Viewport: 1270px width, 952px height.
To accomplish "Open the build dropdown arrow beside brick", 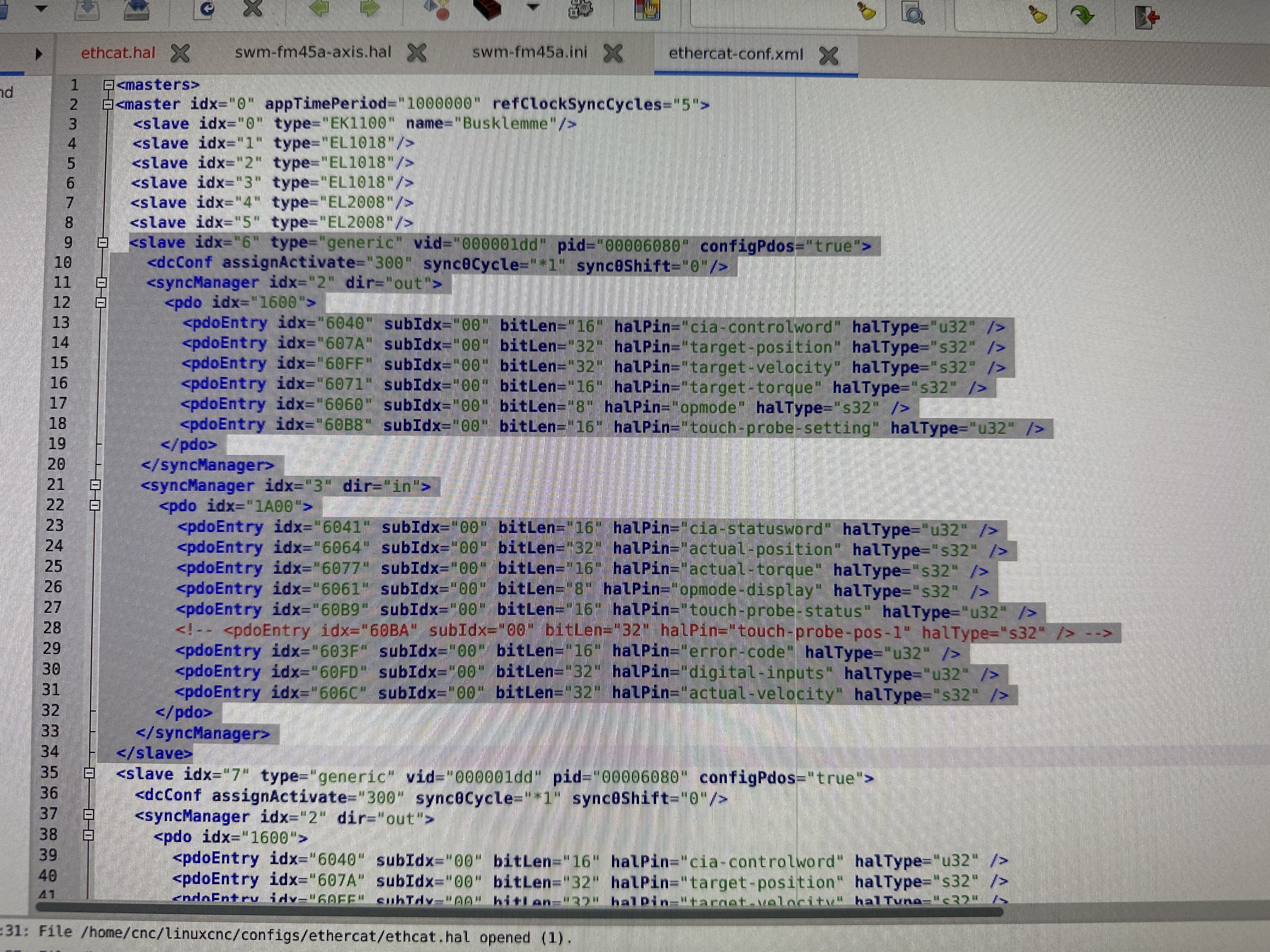I will (533, 8).
